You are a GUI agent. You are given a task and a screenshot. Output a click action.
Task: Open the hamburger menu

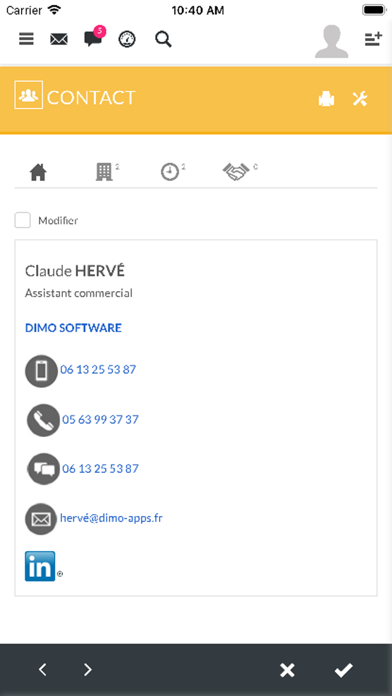click(x=26, y=40)
